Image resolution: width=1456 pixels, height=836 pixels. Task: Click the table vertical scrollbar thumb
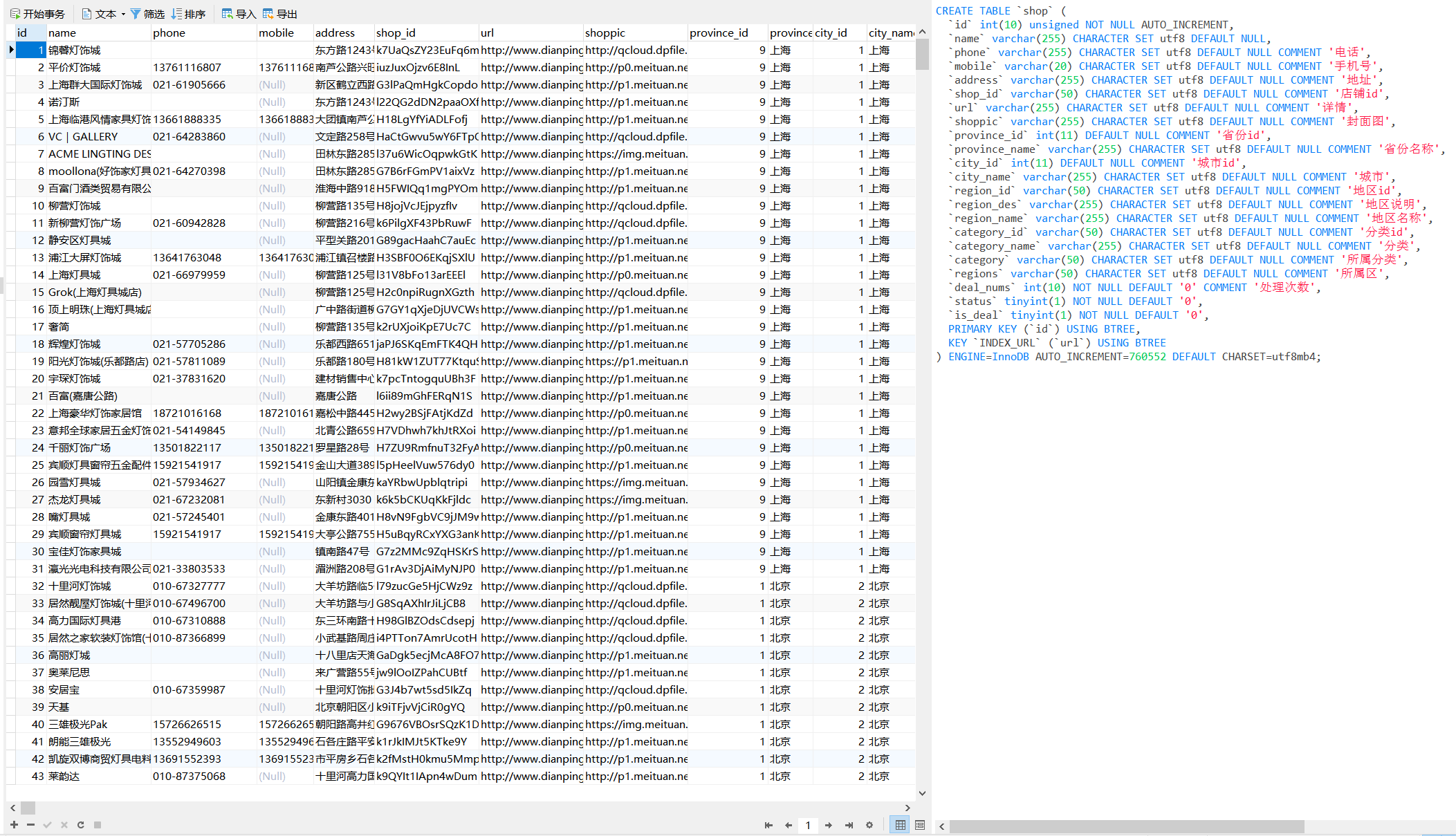(x=922, y=55)
